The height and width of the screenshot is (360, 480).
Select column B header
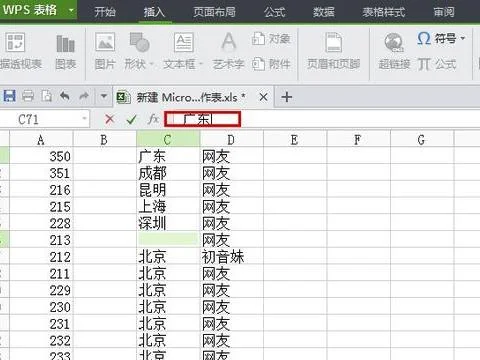(x=104, y=139)
